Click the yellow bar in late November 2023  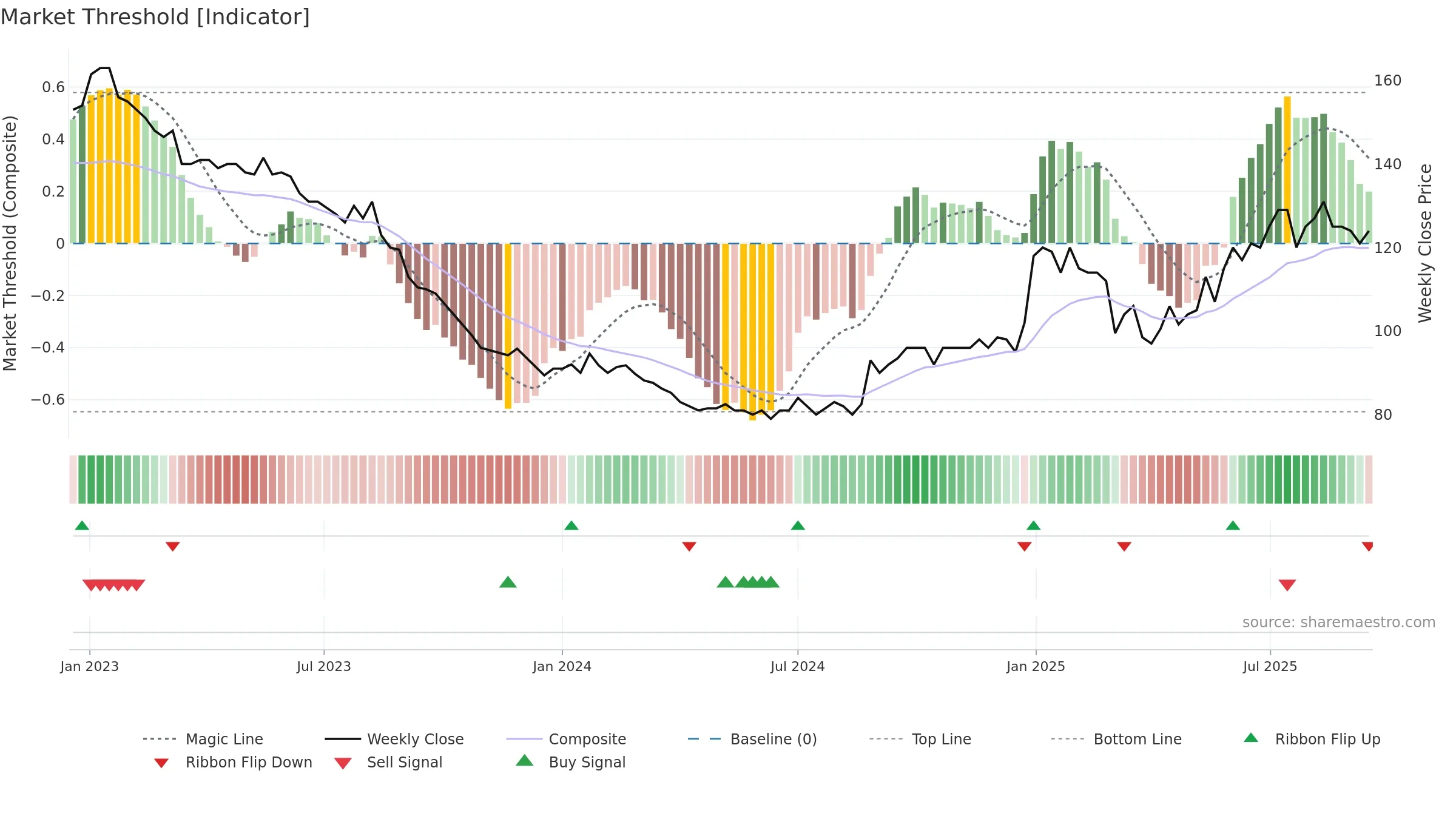tap(508, 326)
